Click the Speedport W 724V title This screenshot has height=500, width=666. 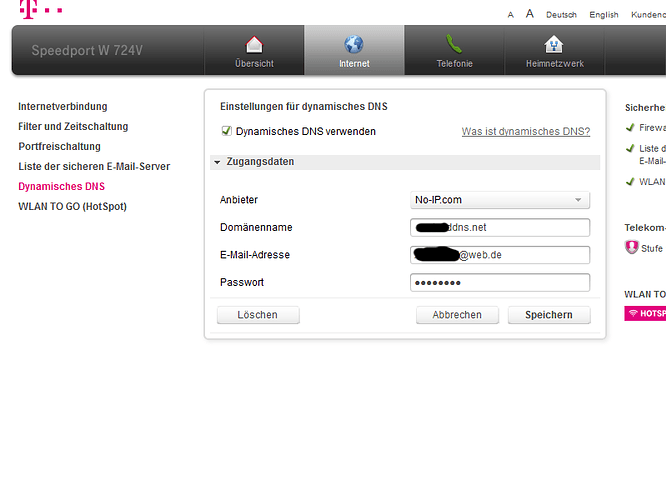coord(87,51)
